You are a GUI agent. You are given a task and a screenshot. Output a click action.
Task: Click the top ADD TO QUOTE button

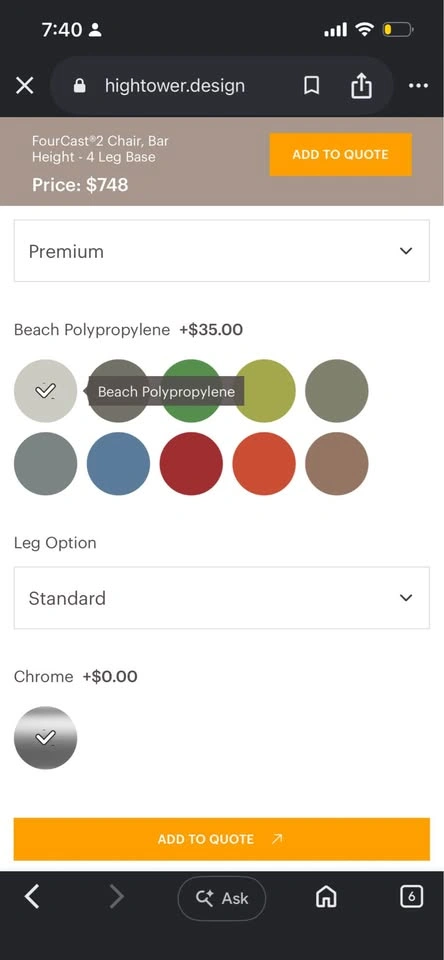[341, 154]
